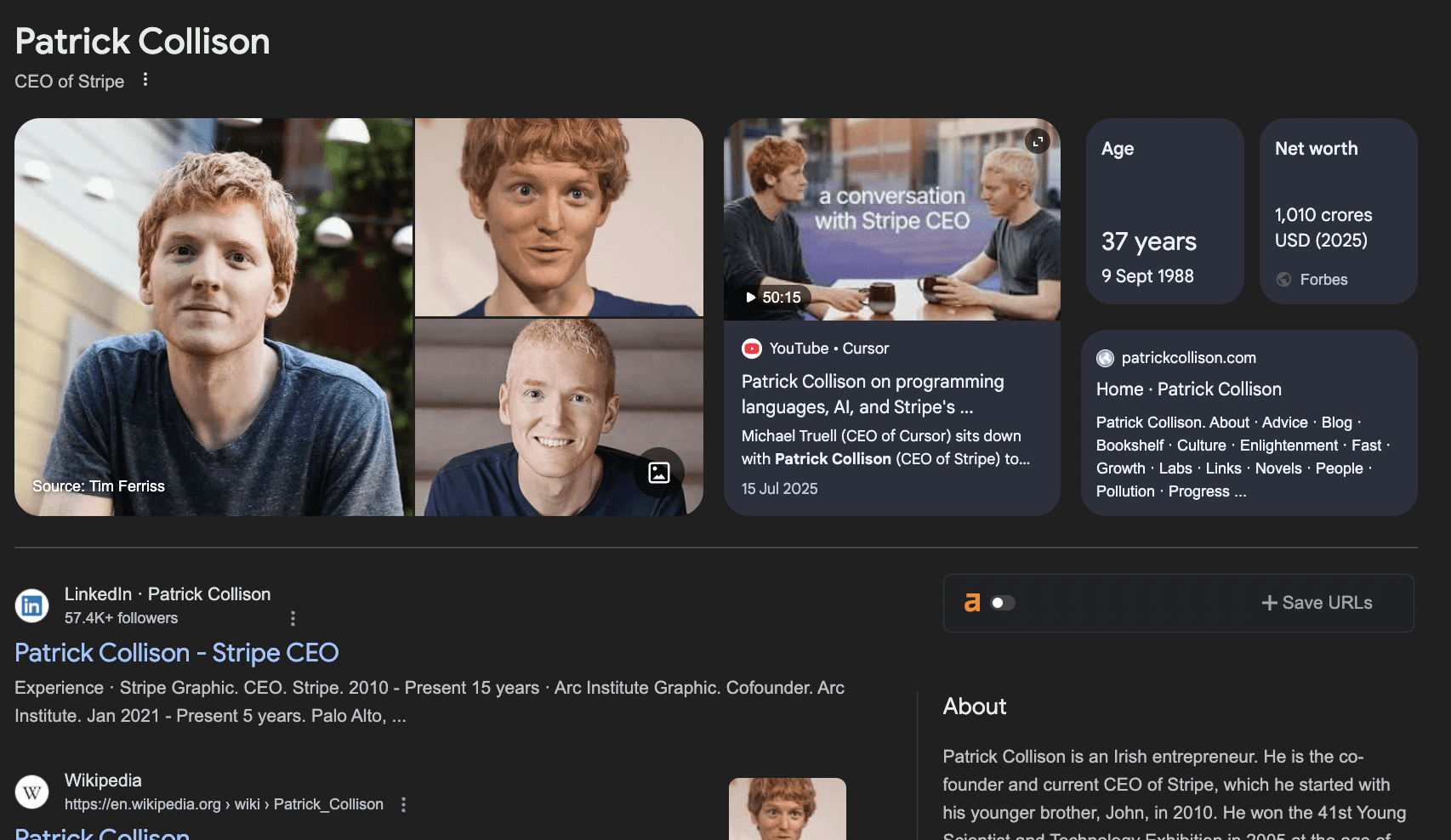
Task: Play the 50:15 YouTube video
Action: click(773, 298)
